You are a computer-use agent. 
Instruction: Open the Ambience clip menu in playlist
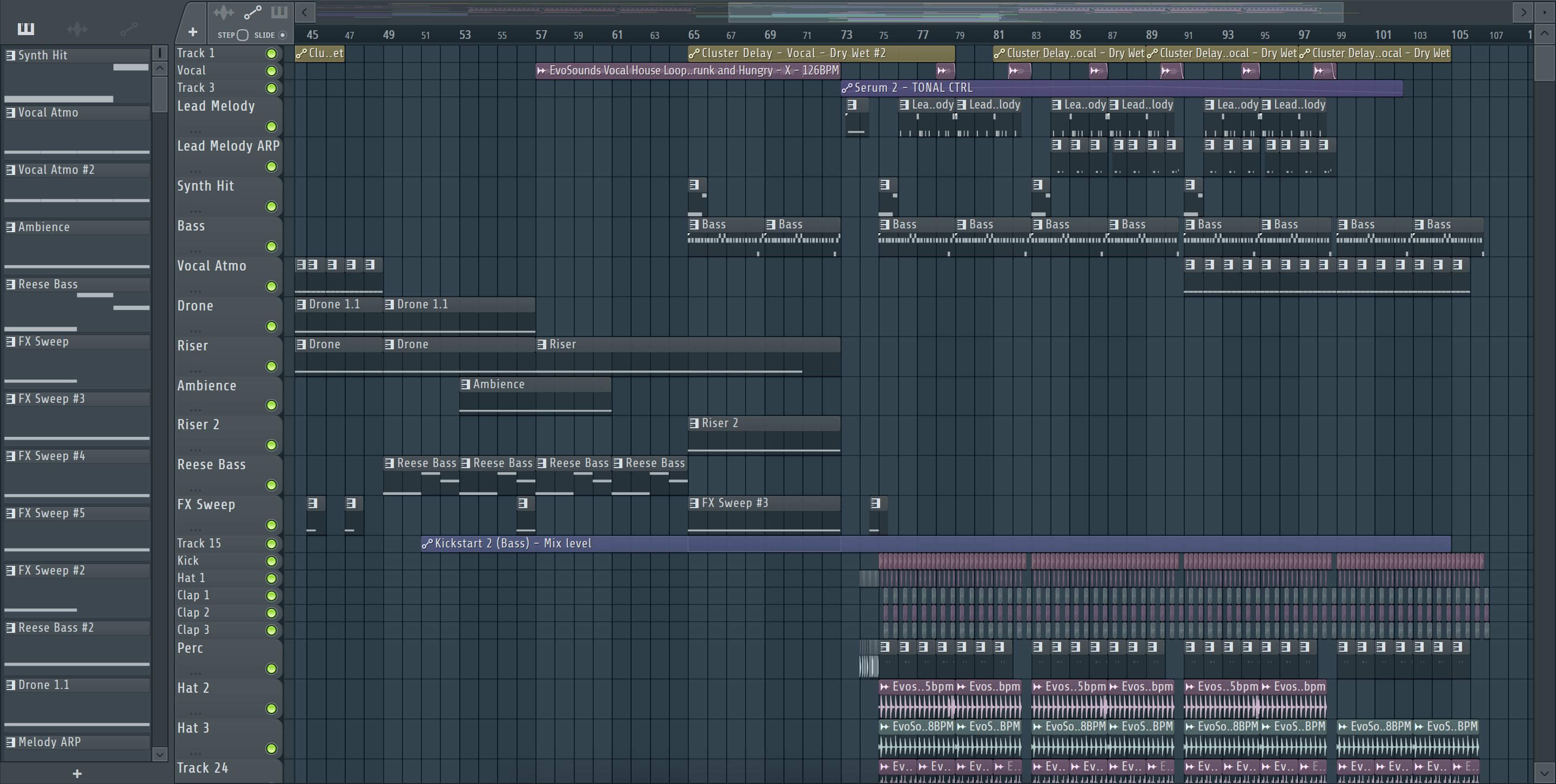coord(465,384)
